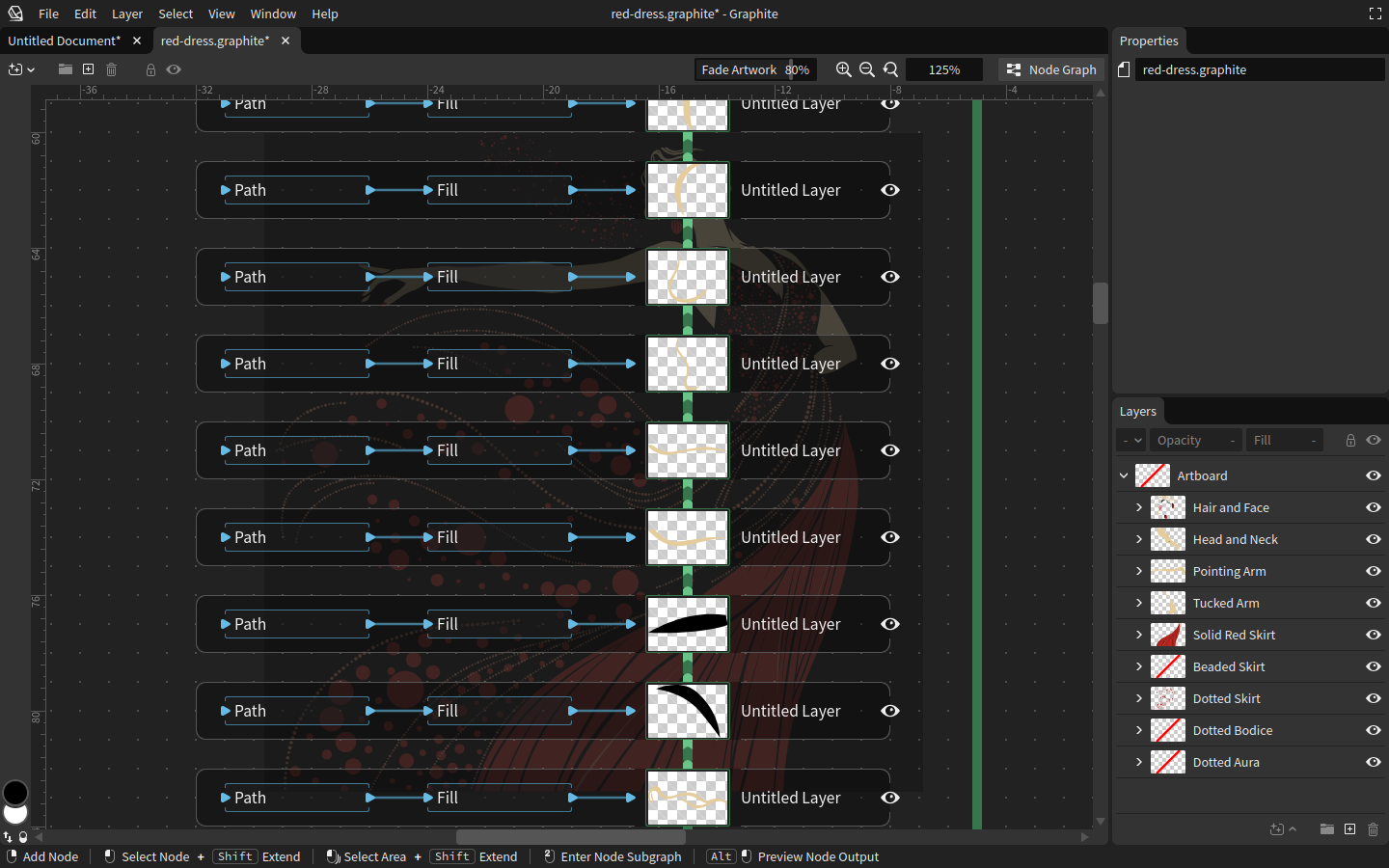Toggle the lock icon in node graph toolbar
The image size is (1389, 868).
(x=150, y=69)
